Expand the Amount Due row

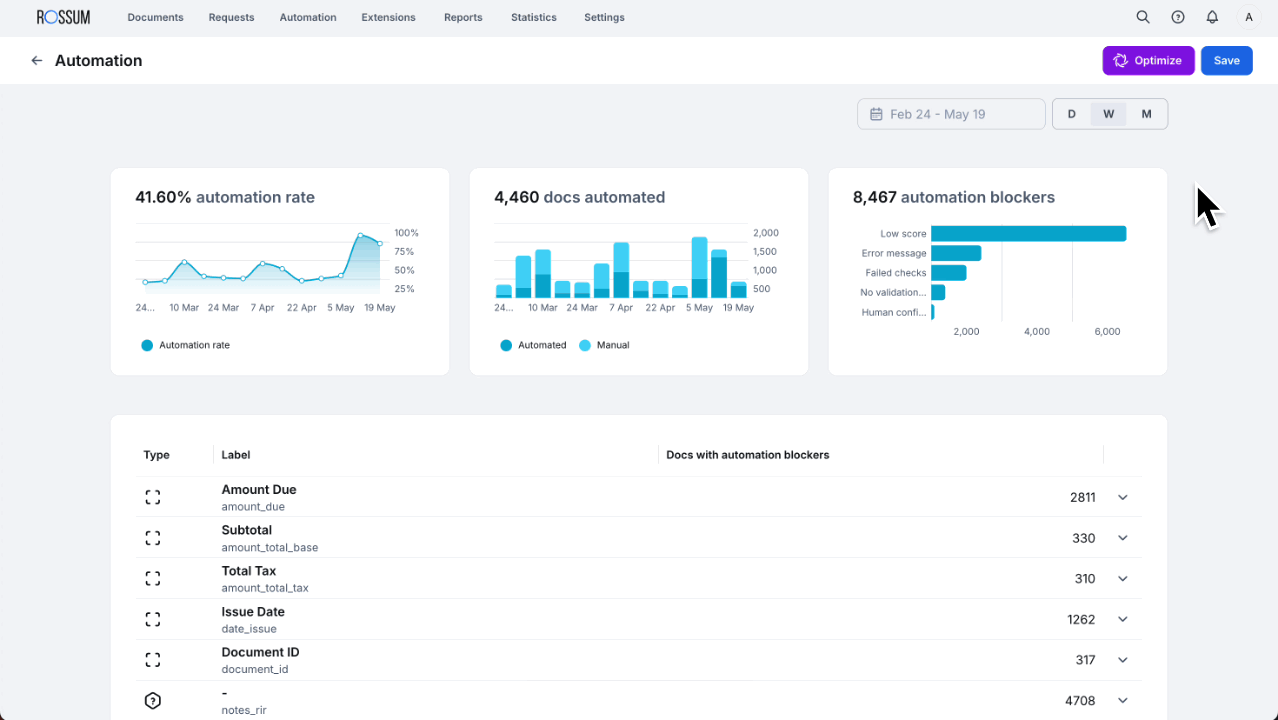(x=1122, y=497)
